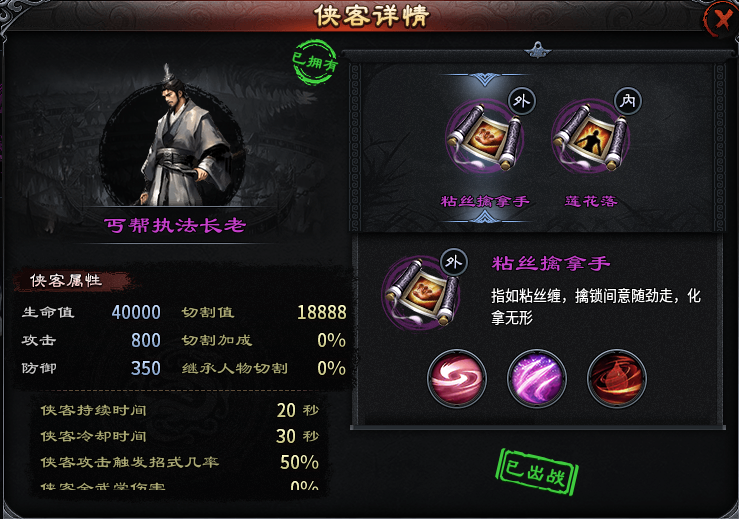
Task: Click the up chevron above skill list
Action: pos(484,79)
